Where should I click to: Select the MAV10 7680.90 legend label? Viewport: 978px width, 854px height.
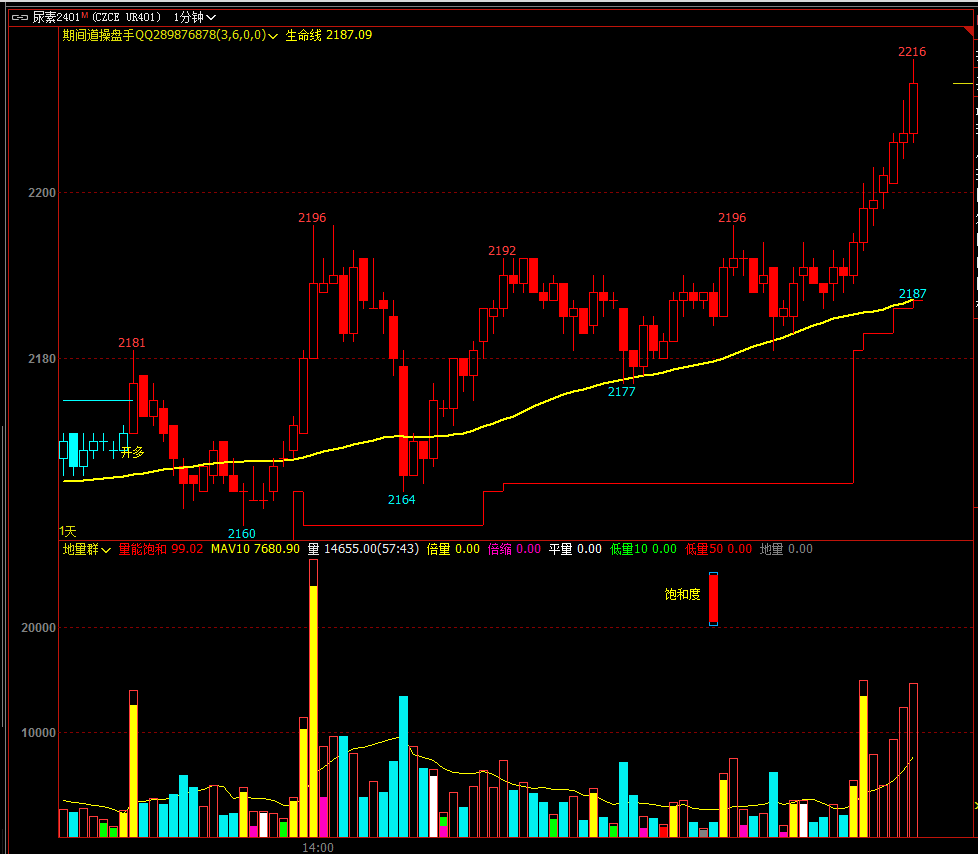[x=255, y=549]
